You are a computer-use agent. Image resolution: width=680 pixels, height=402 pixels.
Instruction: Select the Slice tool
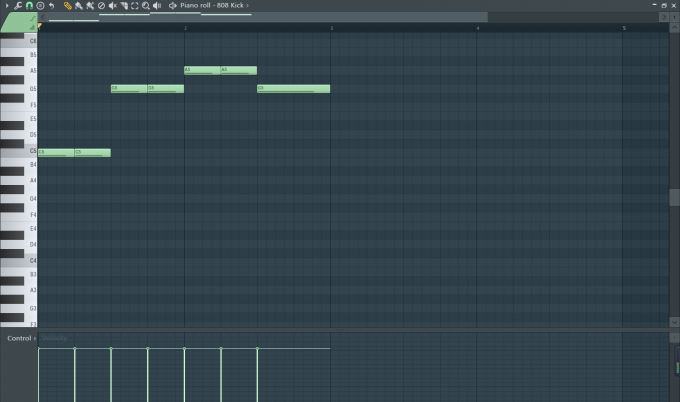[124, 5]
